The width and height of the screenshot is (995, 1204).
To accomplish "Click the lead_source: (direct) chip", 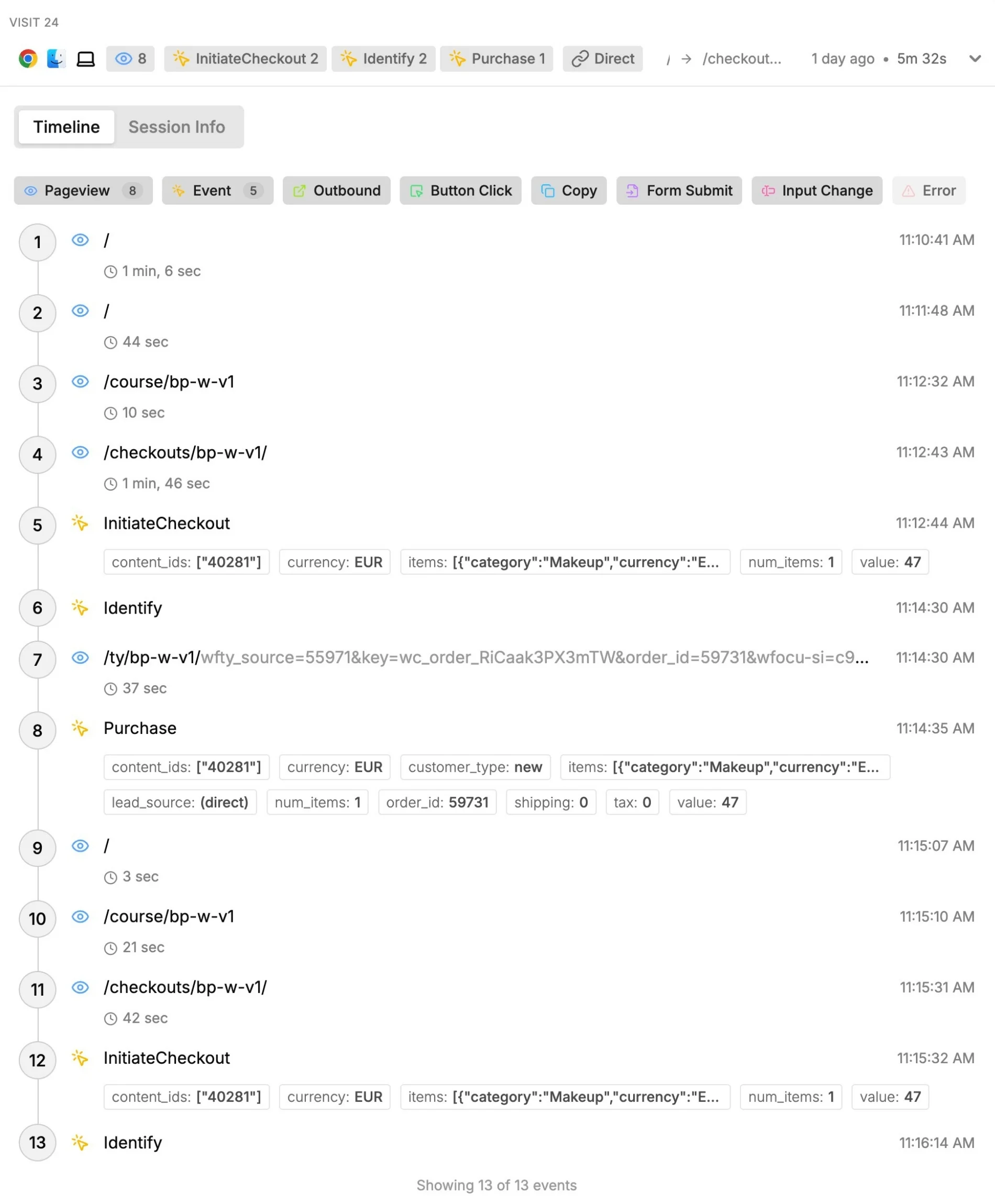I will click(x=180, y=802).
